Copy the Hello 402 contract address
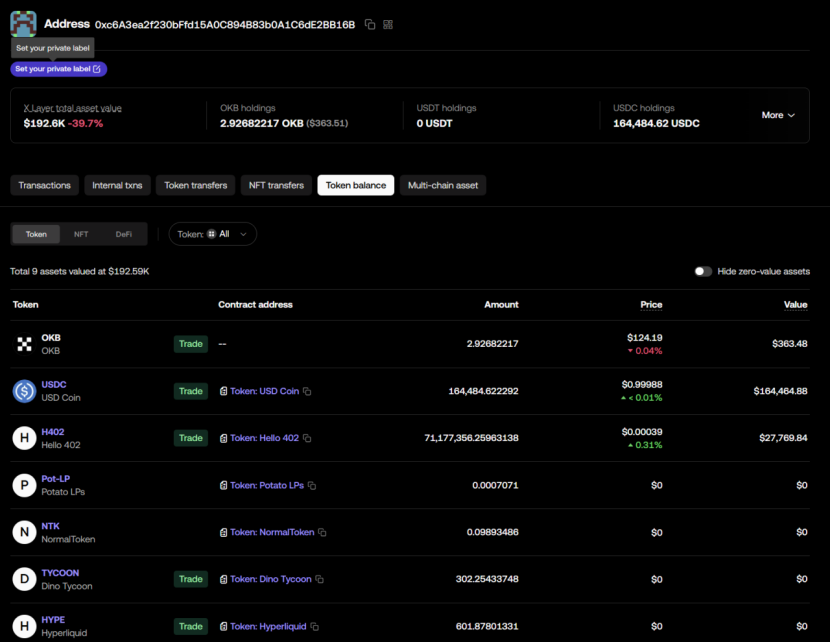 pyautogui.click(x=307, y=439)
